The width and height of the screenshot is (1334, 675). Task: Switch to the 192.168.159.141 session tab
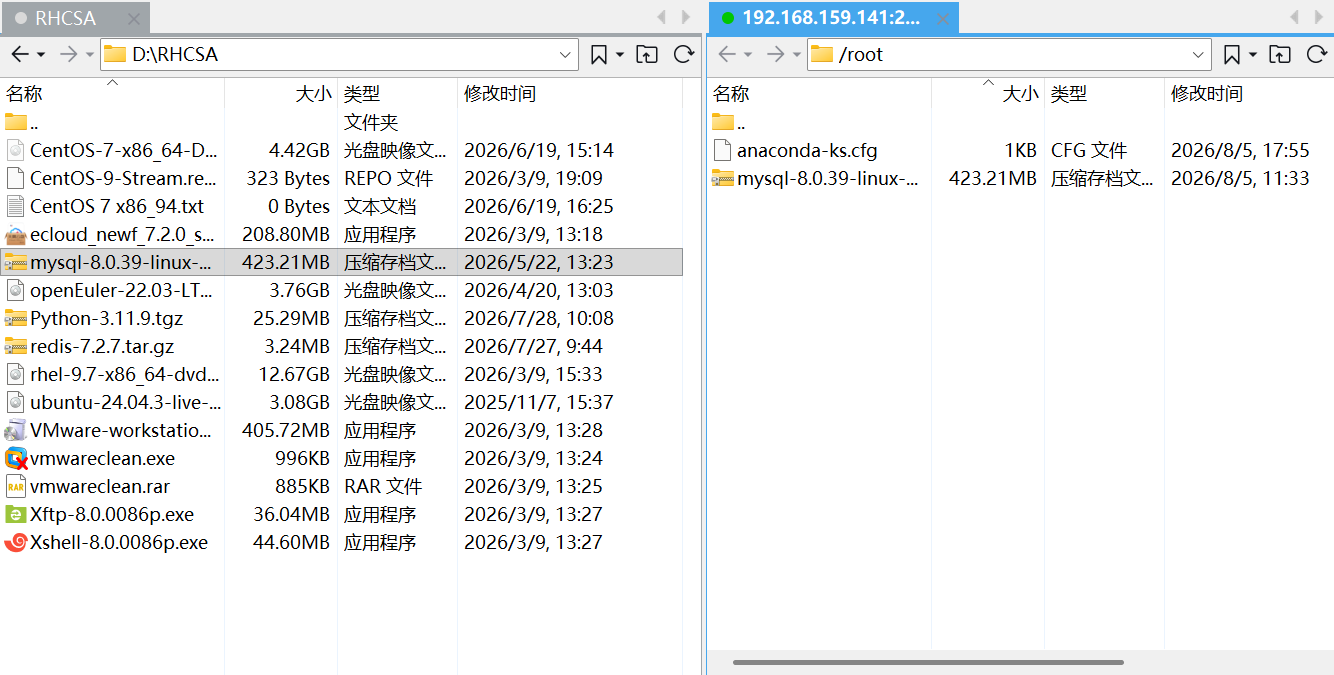(833, 18)
